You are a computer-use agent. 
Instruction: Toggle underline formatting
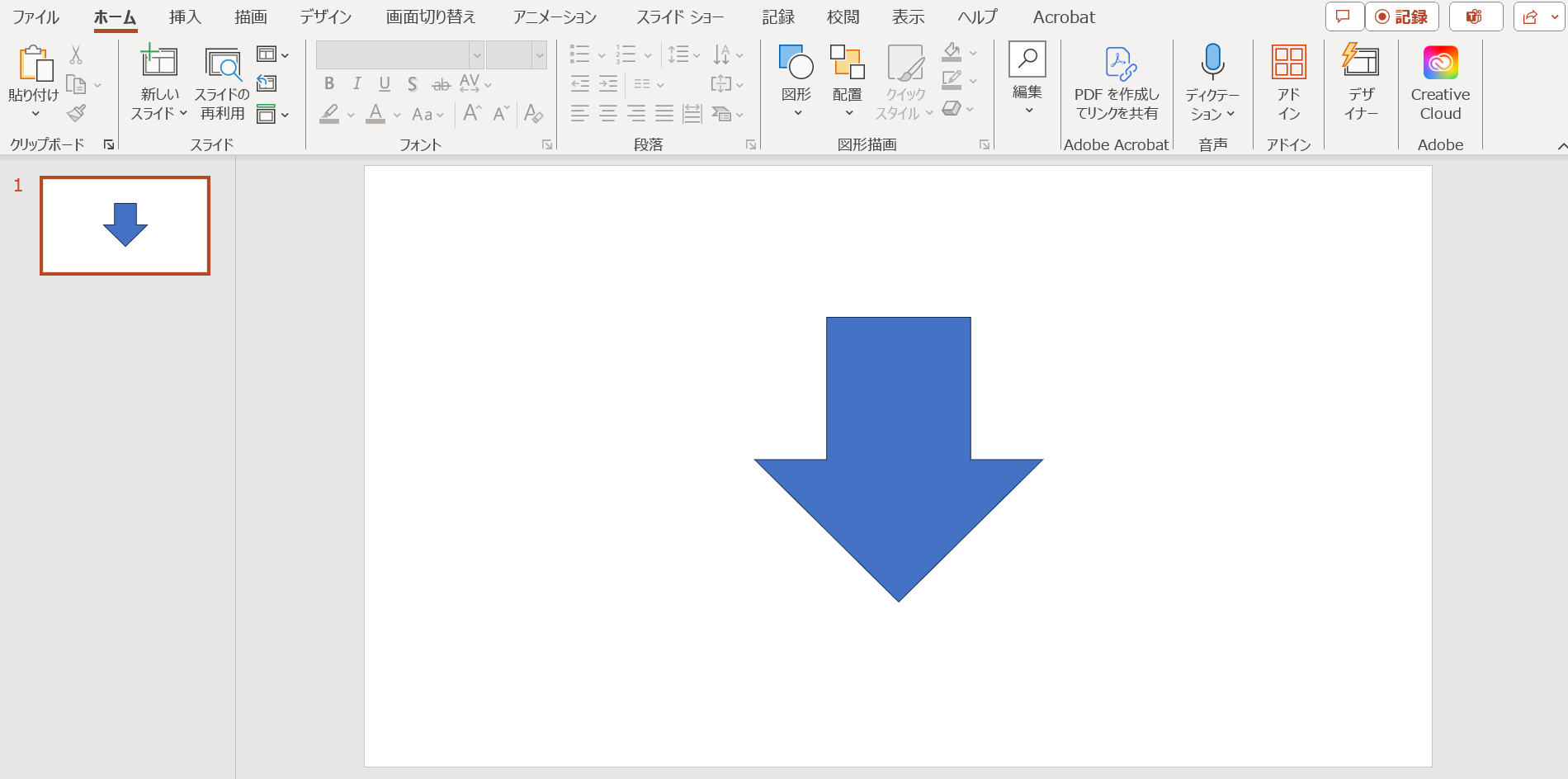383,83
